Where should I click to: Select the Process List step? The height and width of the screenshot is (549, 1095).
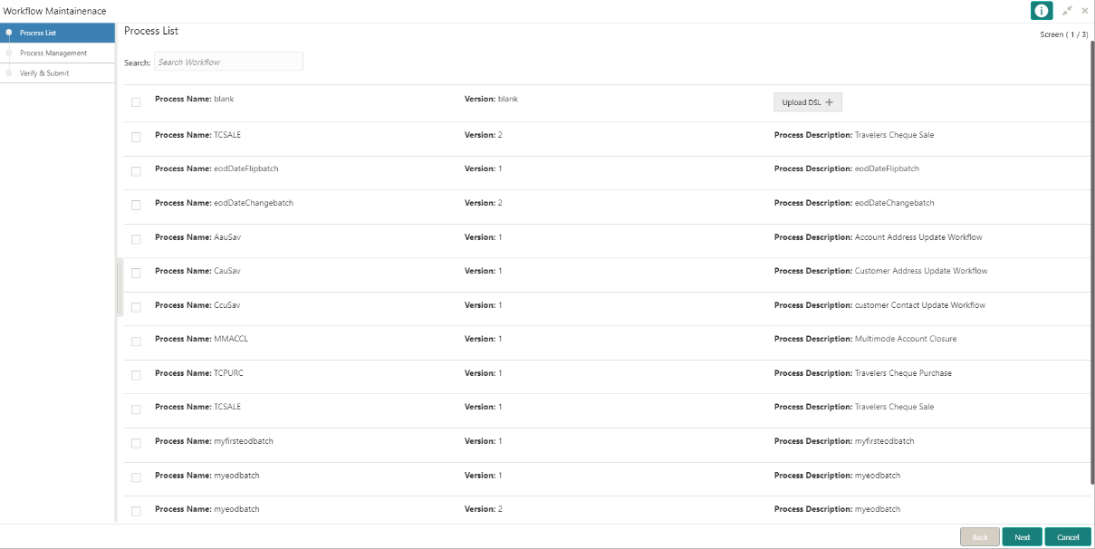pos(57,33)
